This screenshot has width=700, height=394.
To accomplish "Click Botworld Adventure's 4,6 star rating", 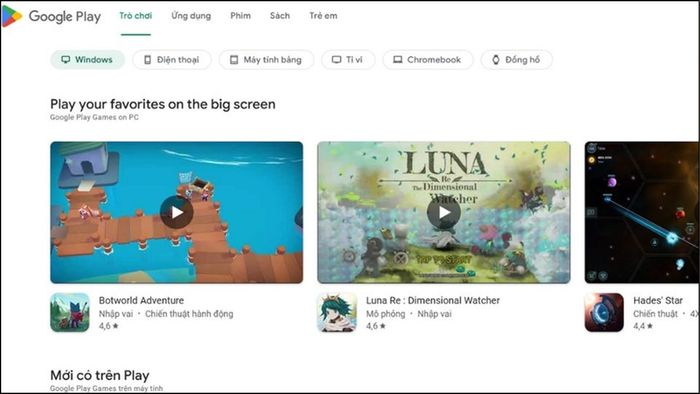I will point(108,326).
